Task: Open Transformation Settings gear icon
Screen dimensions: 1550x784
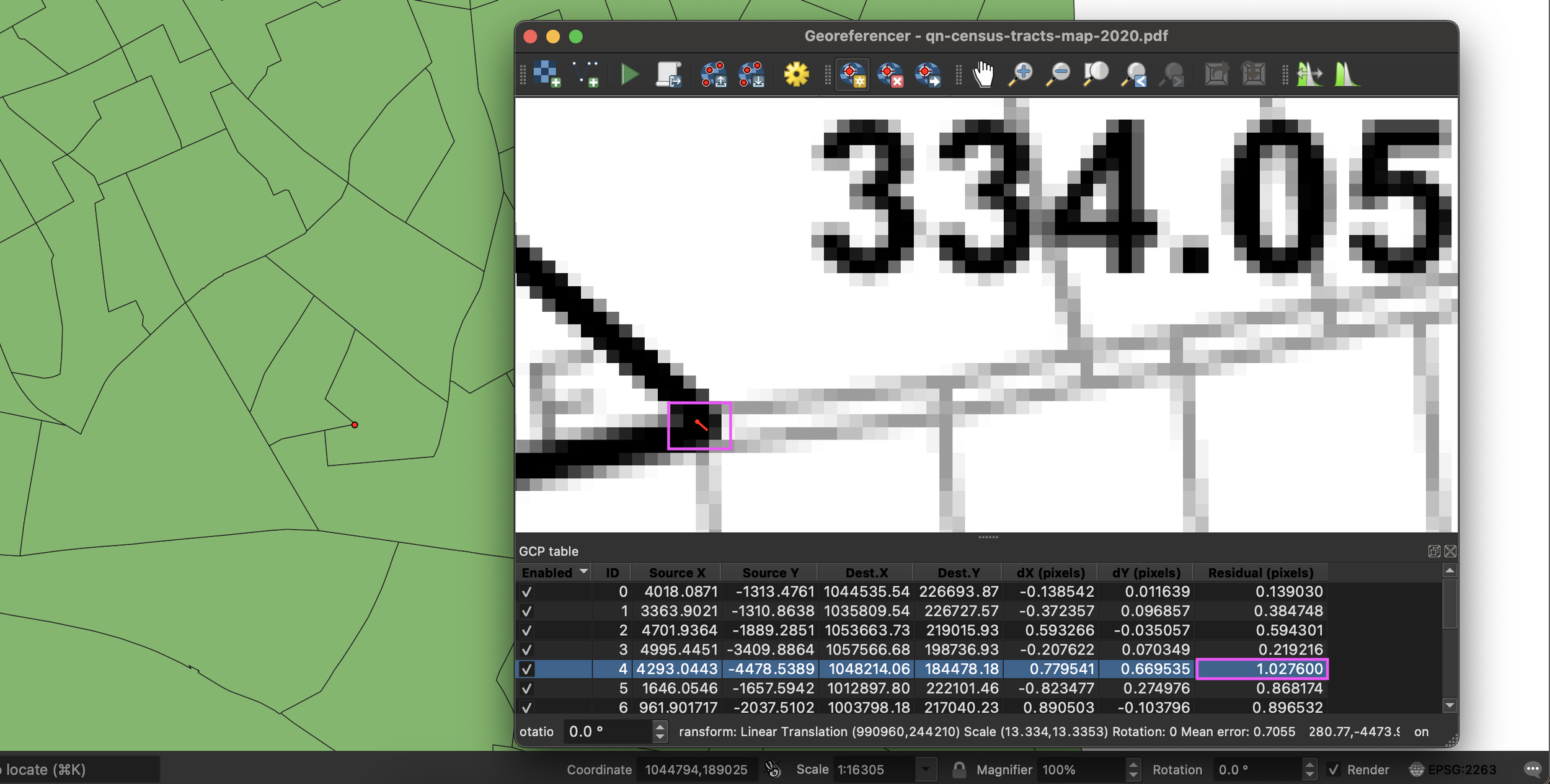Action: coord(796,74)
